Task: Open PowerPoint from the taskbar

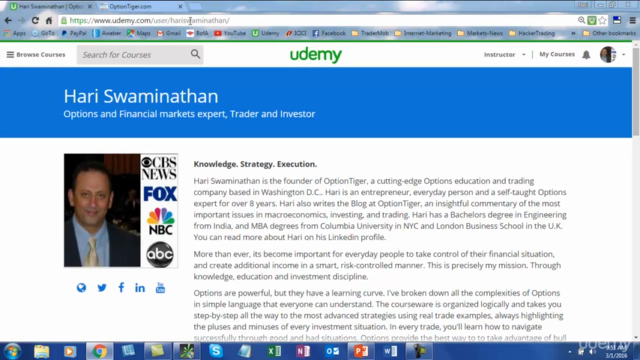Action: (361, 351)
